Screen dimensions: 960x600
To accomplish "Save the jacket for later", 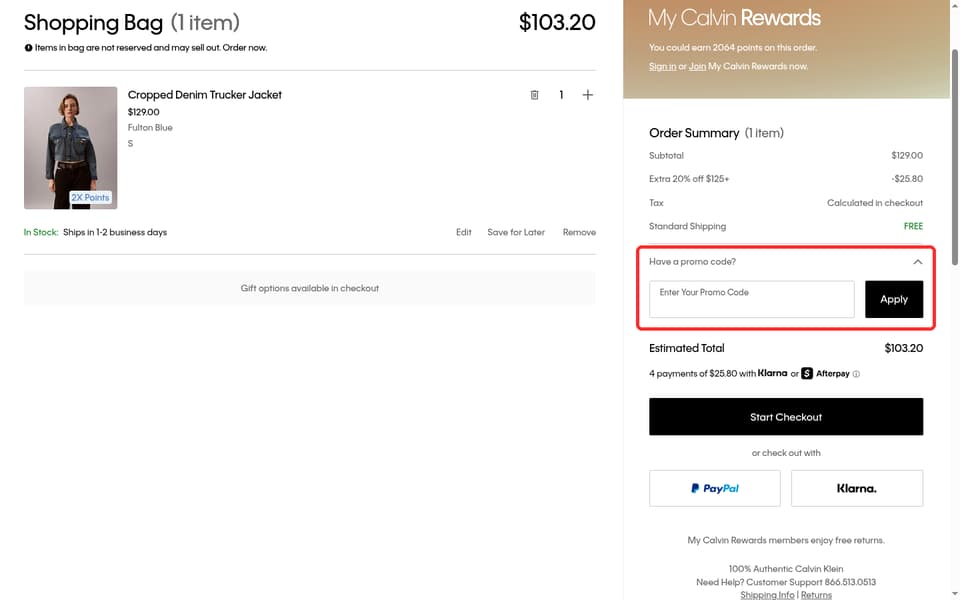I will point(516,232).
